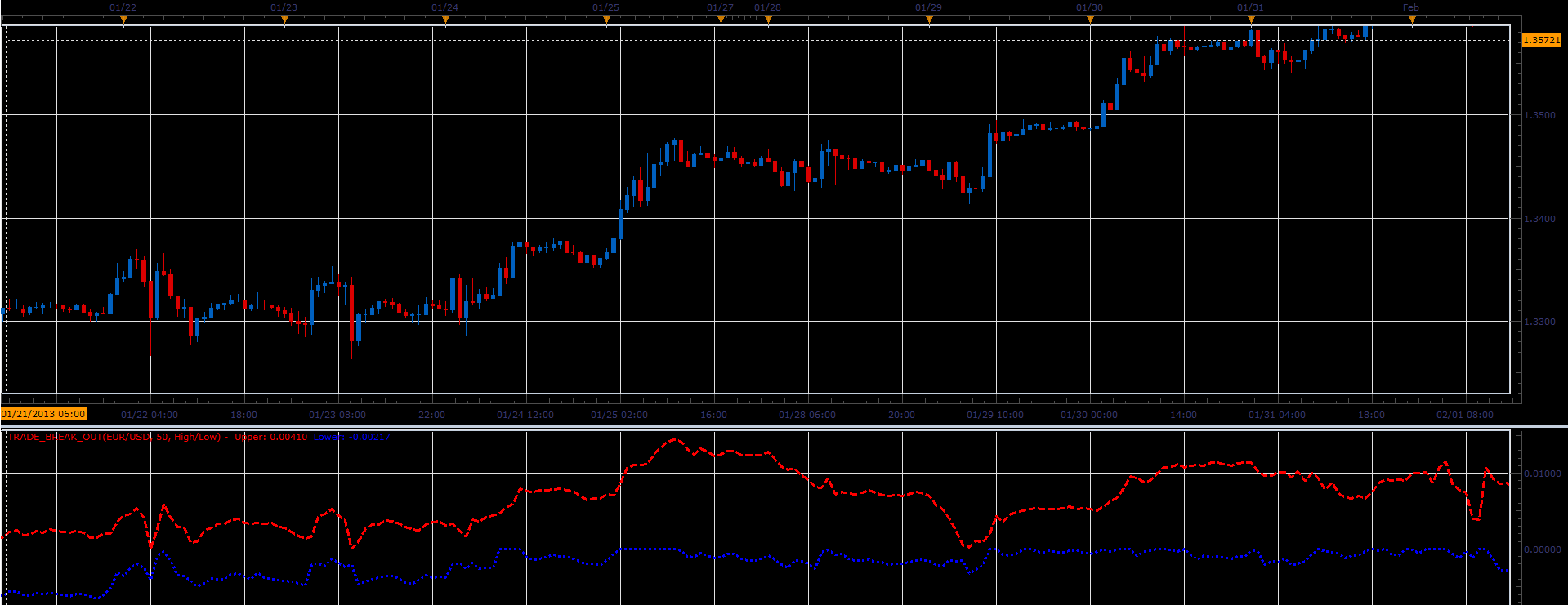Click the 0.00000 indicator axis label
The width and height of the screenshot is (1568, 605).
(x=1543, y=549)
